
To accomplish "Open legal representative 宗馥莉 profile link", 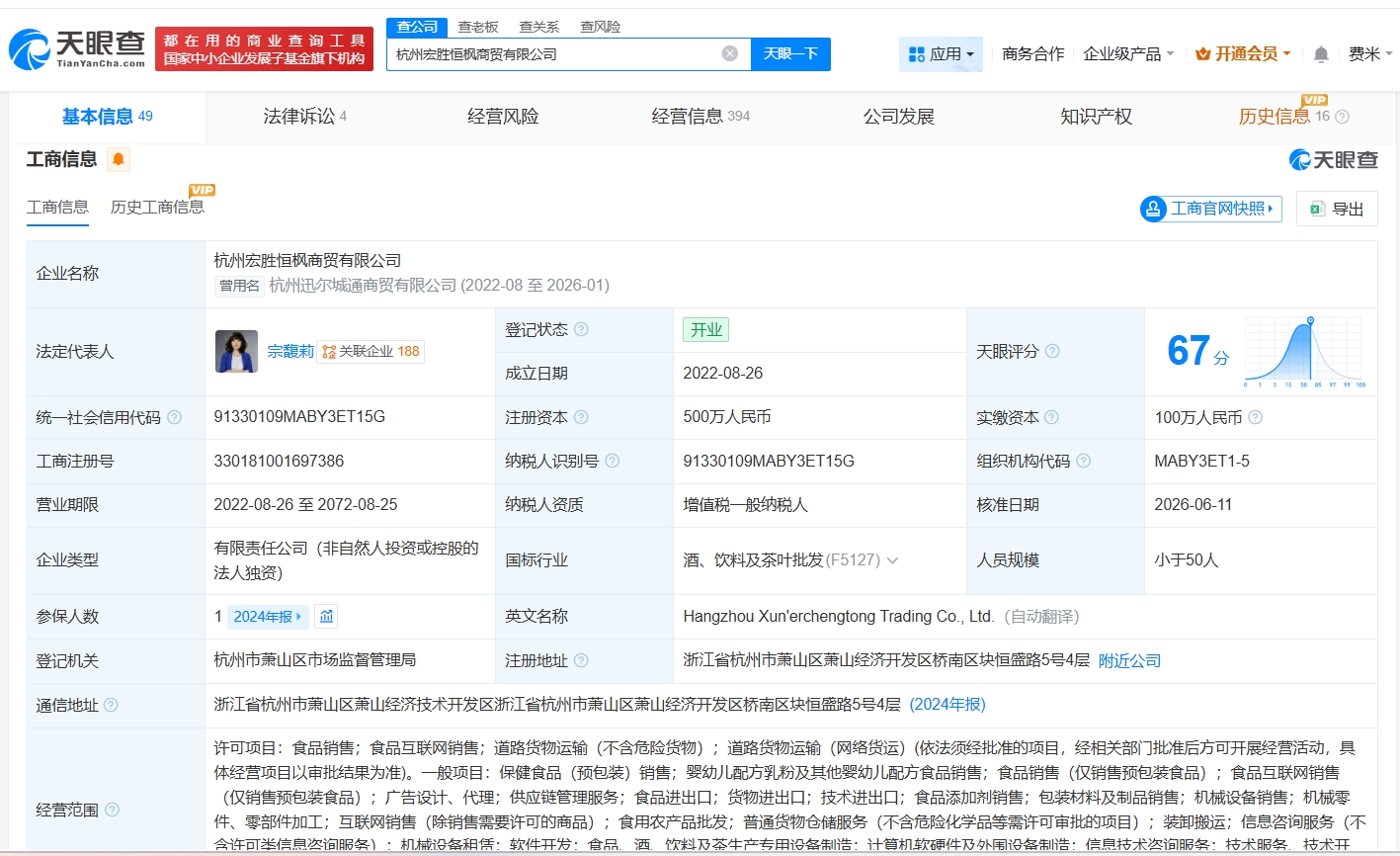I will pos(290,351).
